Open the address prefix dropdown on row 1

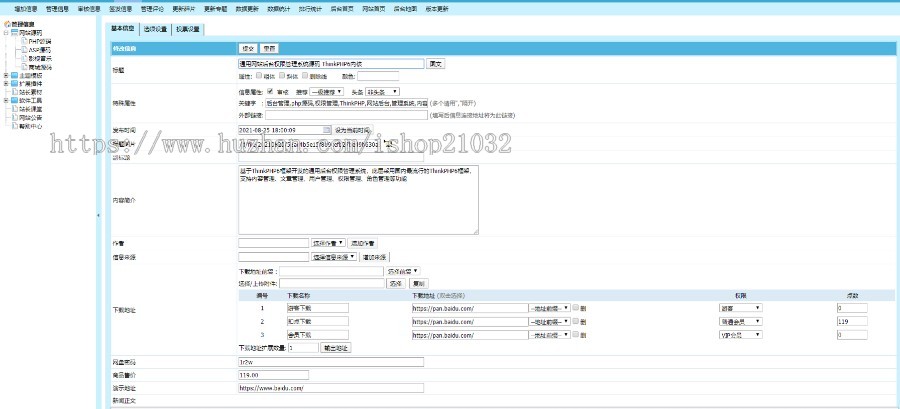[x=549, y=308]
